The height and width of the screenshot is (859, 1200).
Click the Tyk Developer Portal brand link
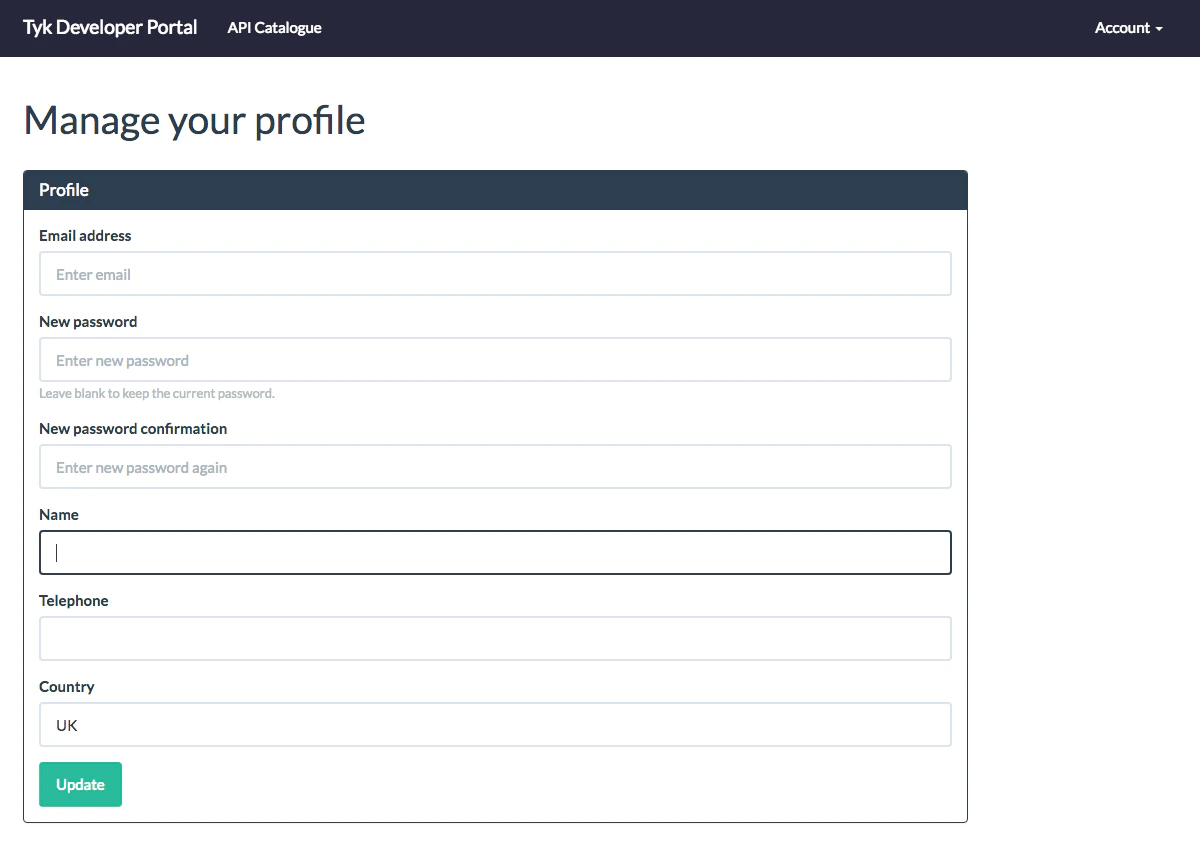coord(109,27)
